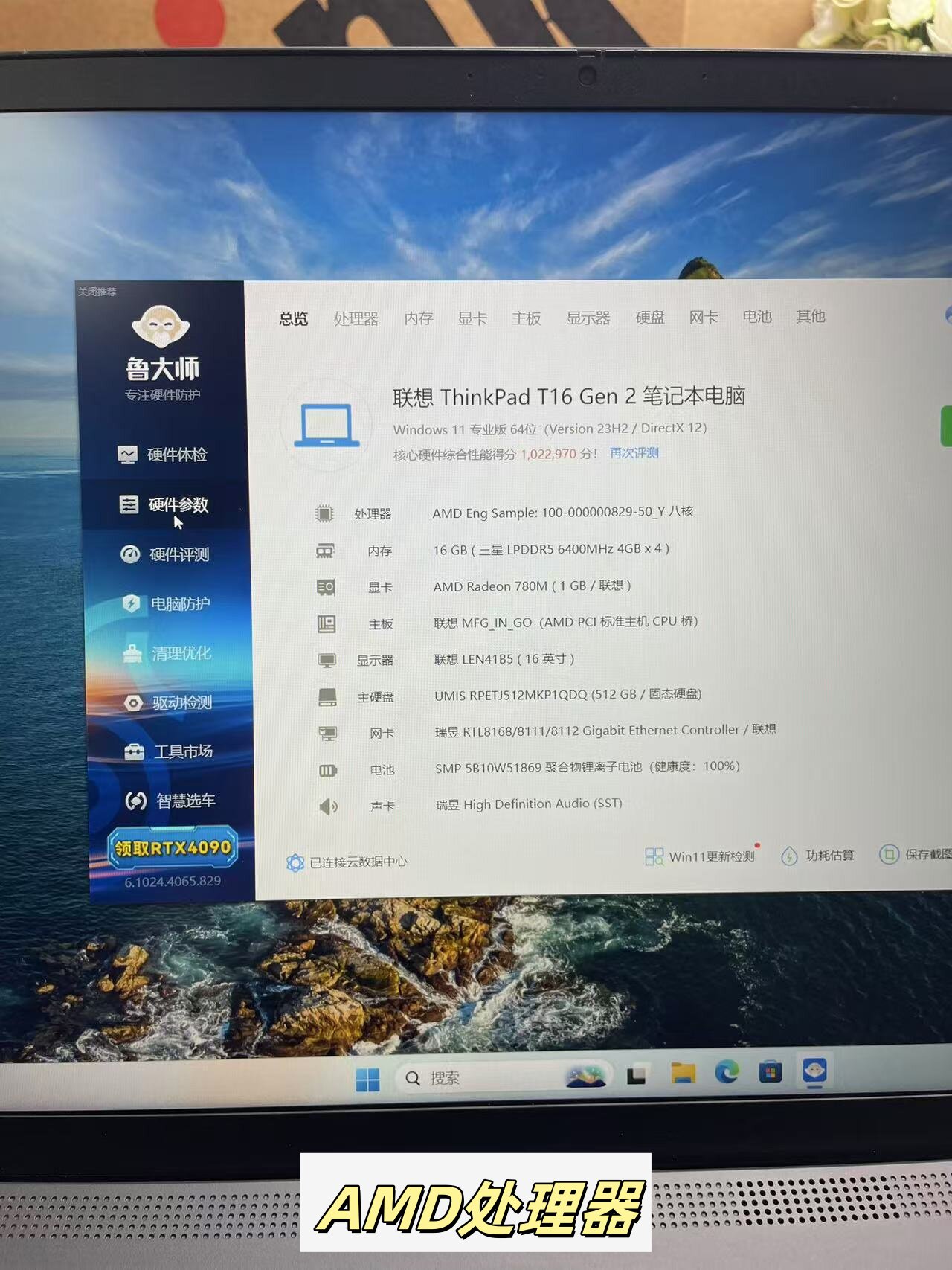Switch to the 处理器 tab
This screenshot has height=1270, width=952.
(356, 318)
